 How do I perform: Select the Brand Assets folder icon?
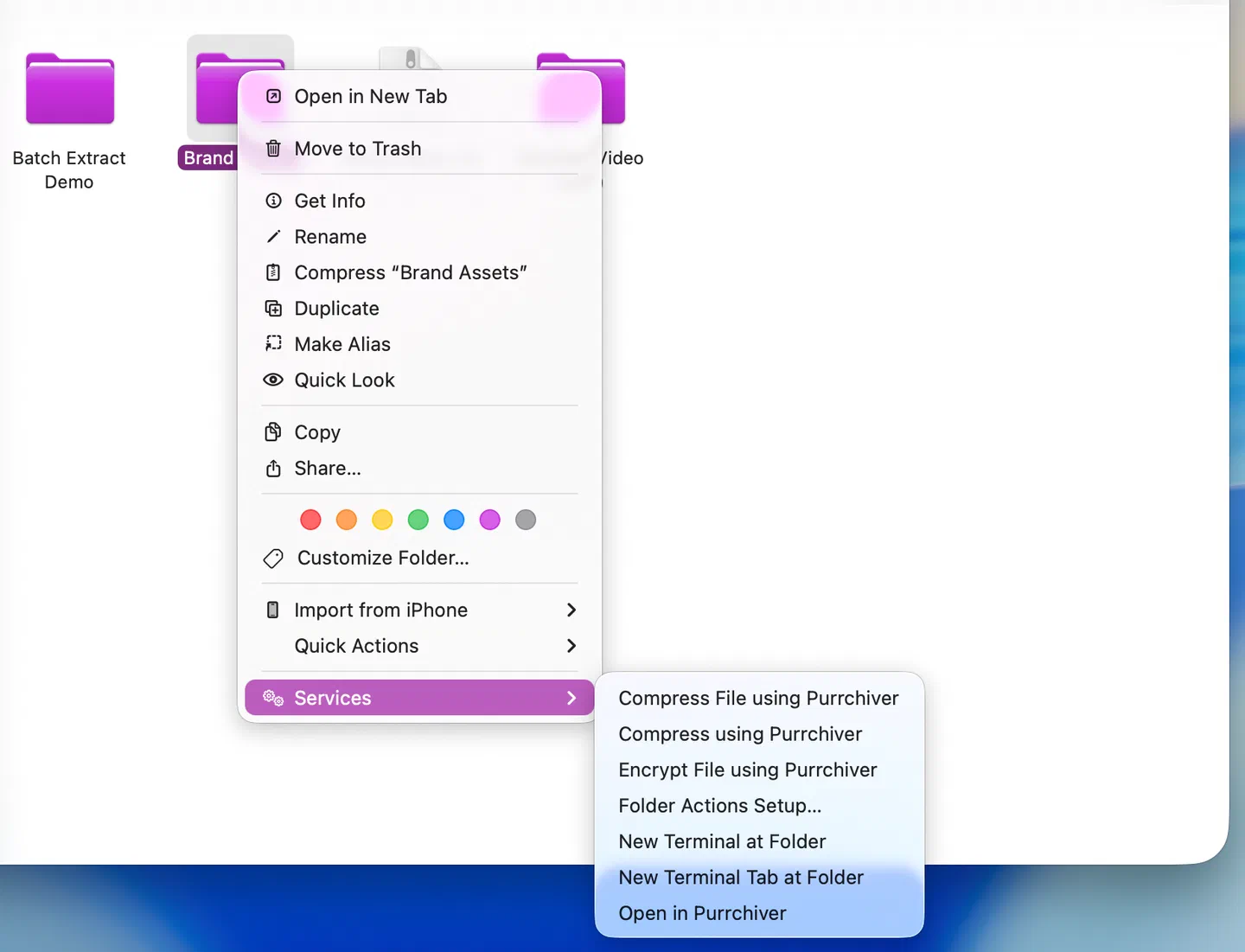pyautogui.click(x=216, y=88)
